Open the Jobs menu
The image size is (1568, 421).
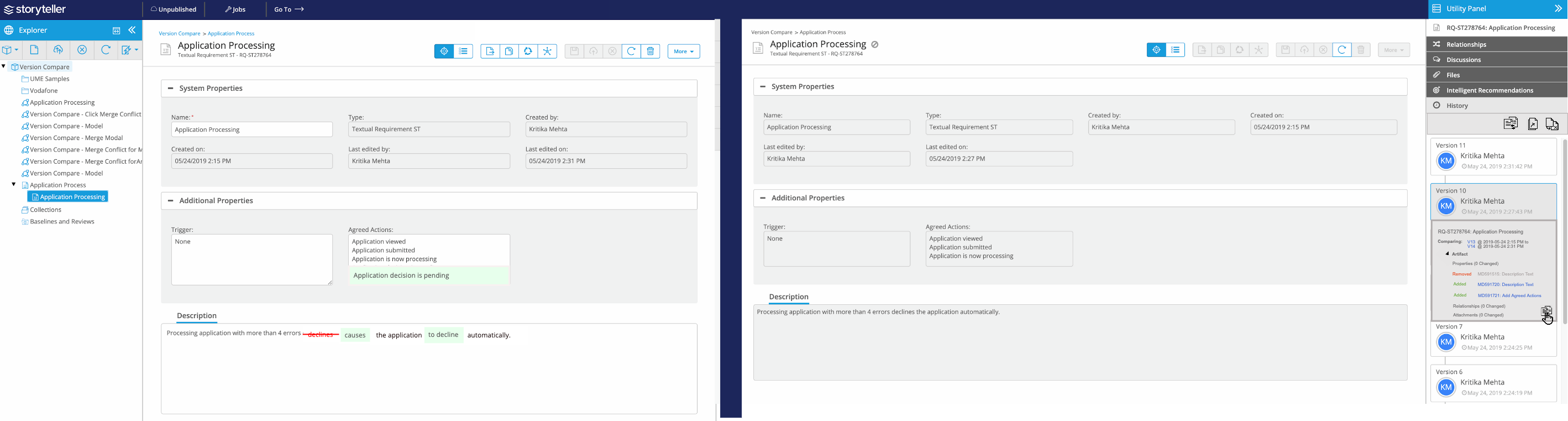point(235,9)
